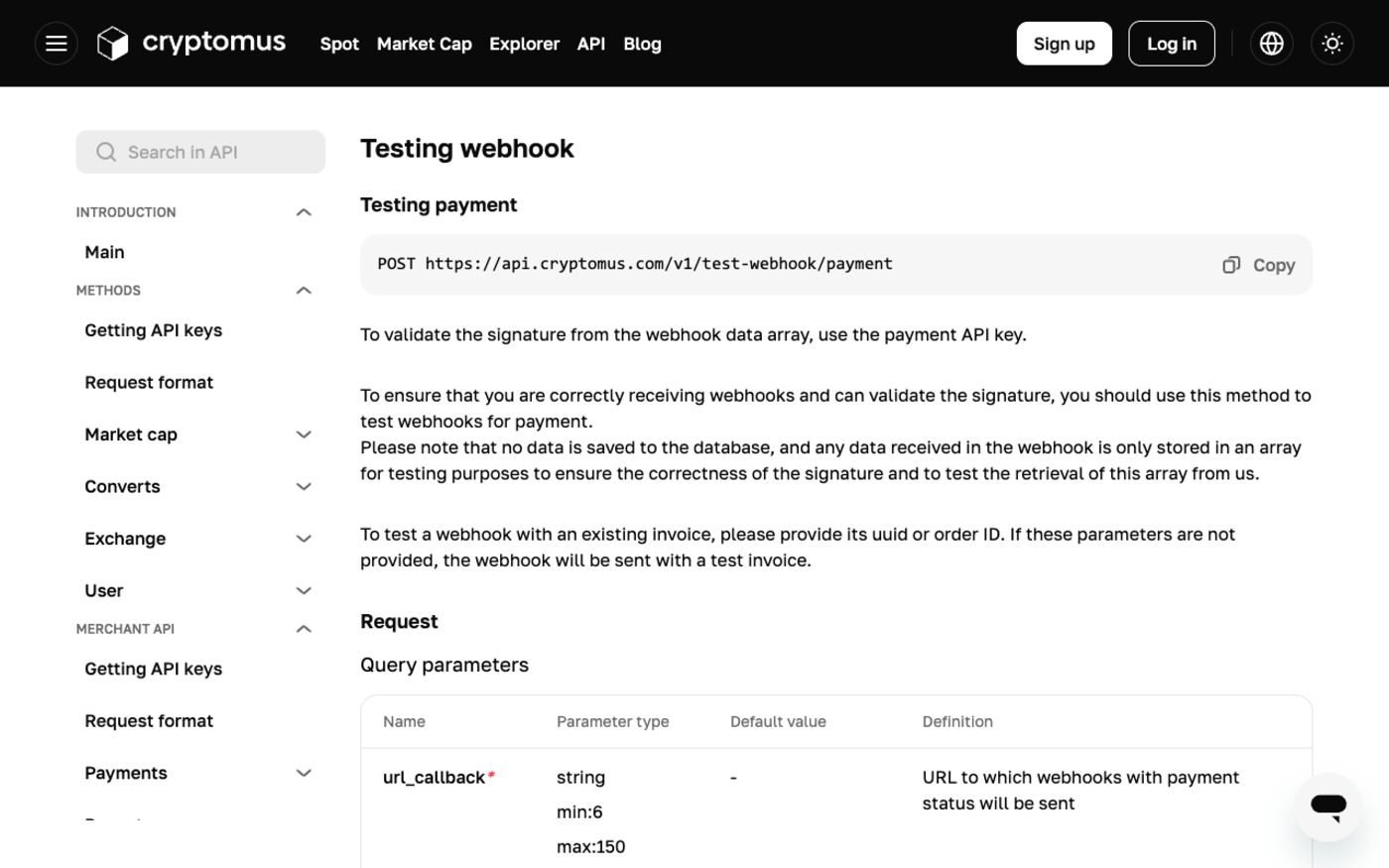Copy the test-webhook endpoint URL
Screen dimensions: 1389x868
click(1259, 265)
